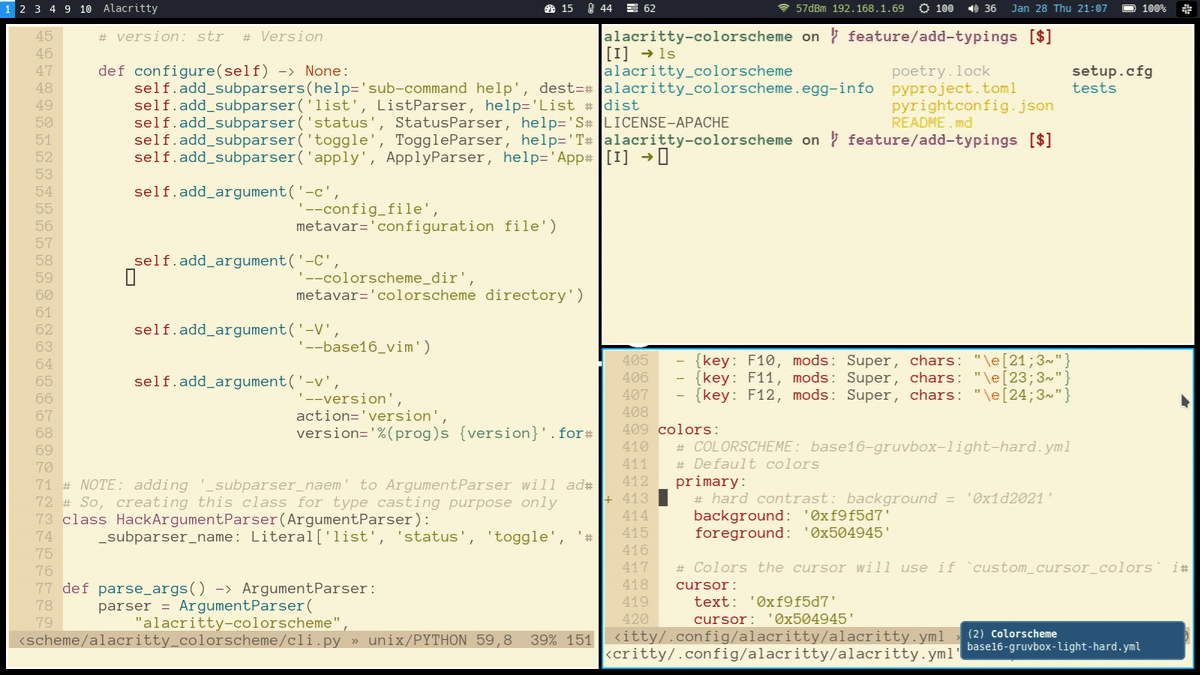Click the '--colorscheme_dir' string
Image resolution: width=1200 pixels, height=675 pixels.
click(381, 278)
